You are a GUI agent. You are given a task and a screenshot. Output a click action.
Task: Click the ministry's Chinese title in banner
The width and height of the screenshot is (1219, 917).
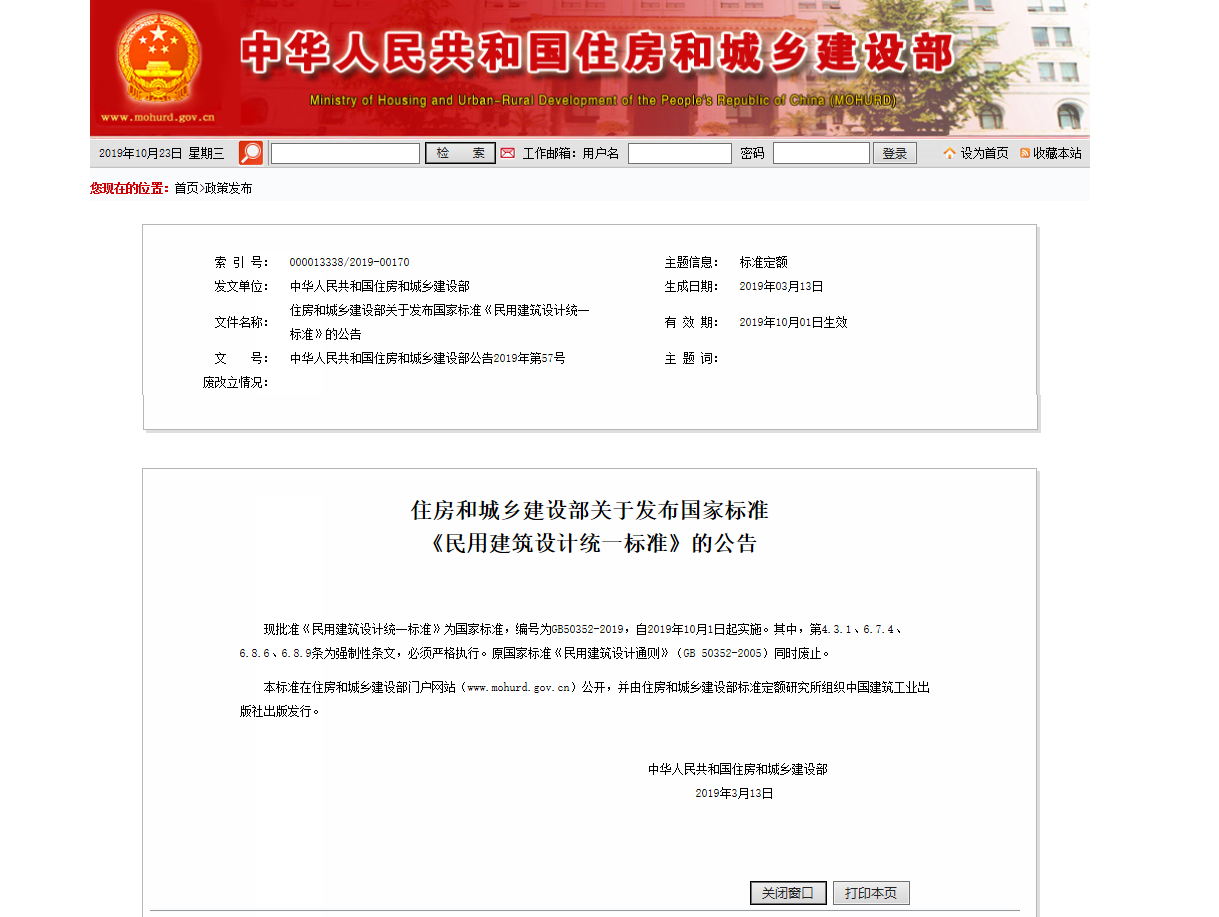[597, 53]
